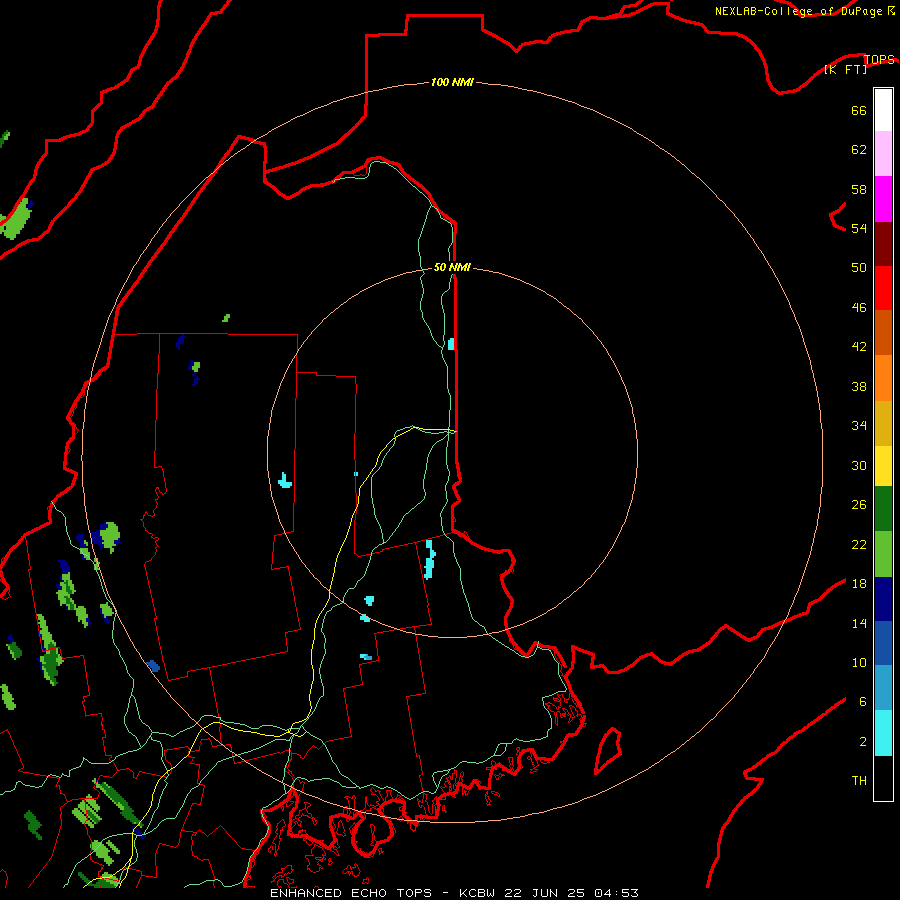Click the 2 legend value
The image size is (900, 900).
click(863, 742)
